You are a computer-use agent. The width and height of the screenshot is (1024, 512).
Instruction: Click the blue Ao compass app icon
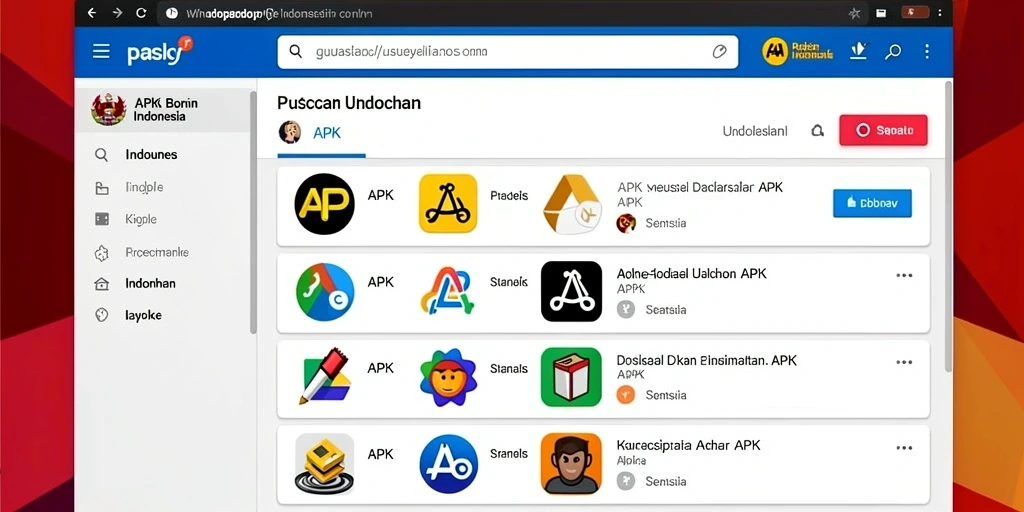coord(449,464)
